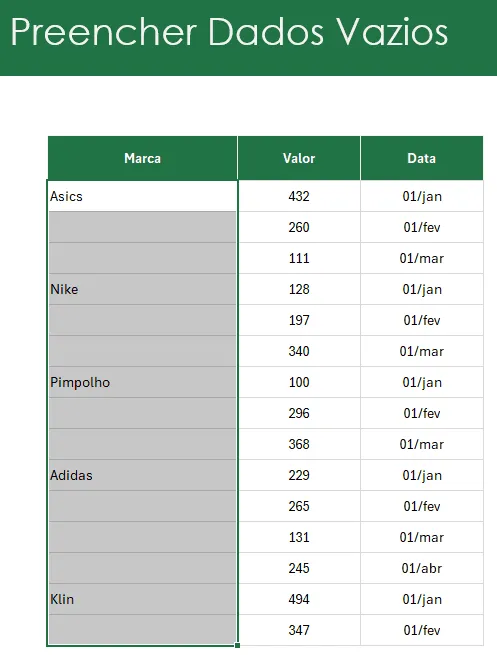Viewport: 497px width, 655px height.
Task: Click the Marca column header
Action: [x=142, y=158]
